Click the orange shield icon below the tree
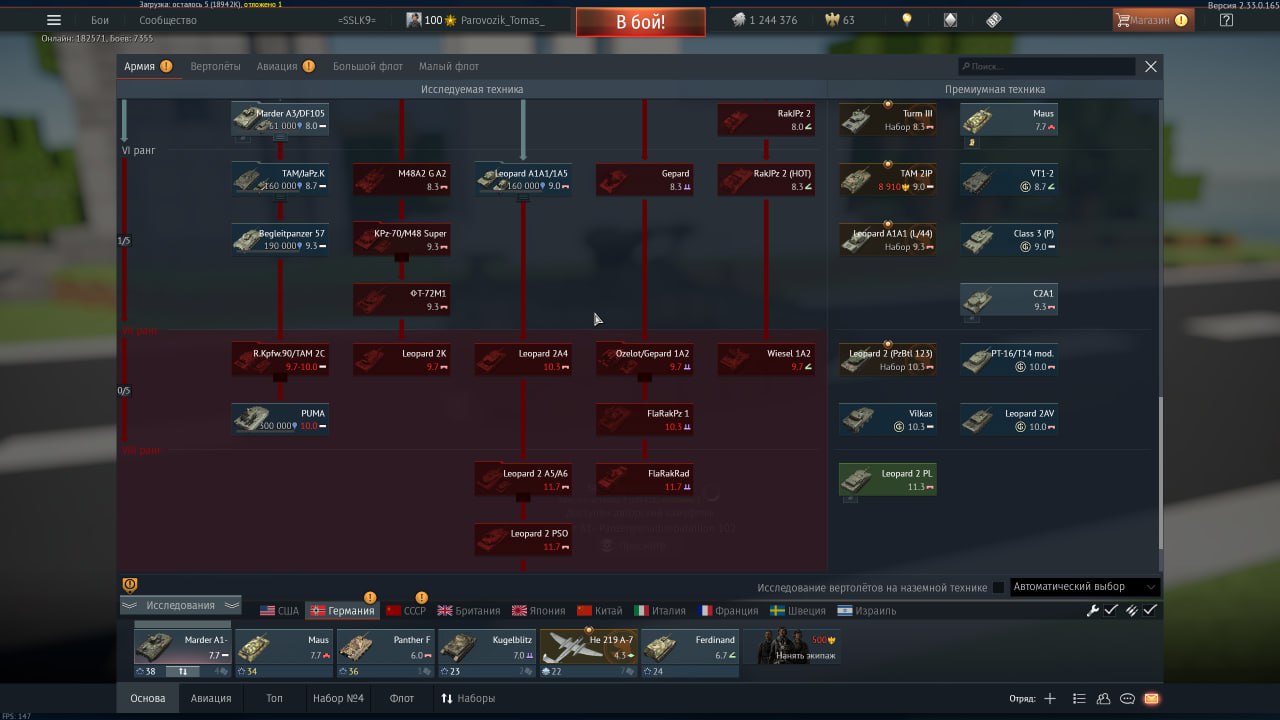Viewport: 1280px width, 720px height. [129, 585]
